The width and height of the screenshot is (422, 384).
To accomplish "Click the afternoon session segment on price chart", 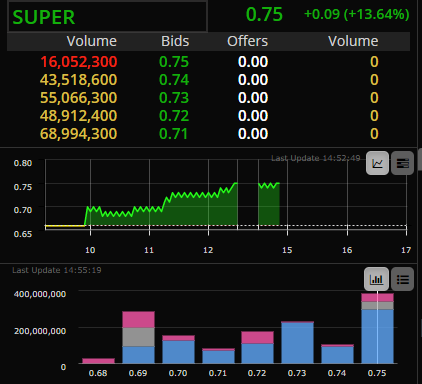I will point(269,204).
